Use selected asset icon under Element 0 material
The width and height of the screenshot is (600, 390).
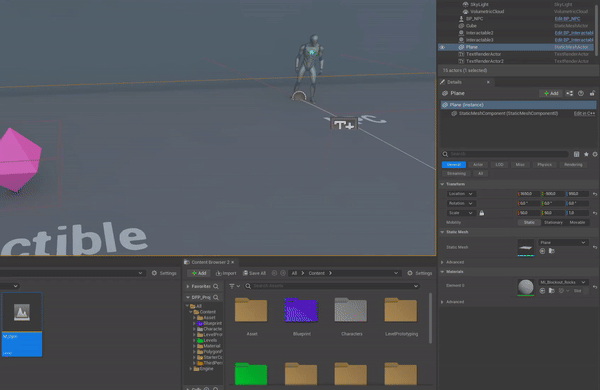[x=542, y=291]
